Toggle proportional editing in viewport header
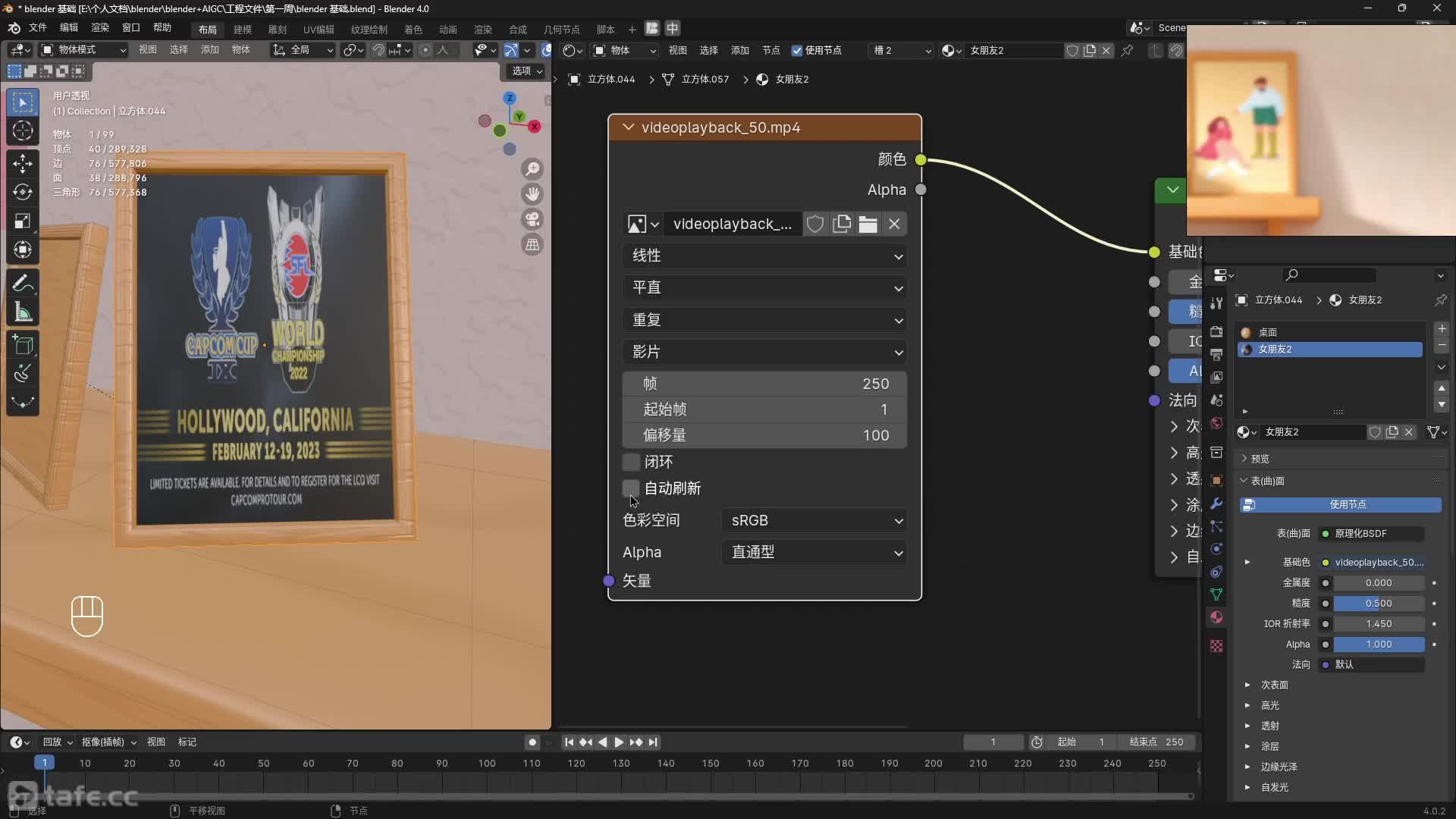 coord(425,50)
